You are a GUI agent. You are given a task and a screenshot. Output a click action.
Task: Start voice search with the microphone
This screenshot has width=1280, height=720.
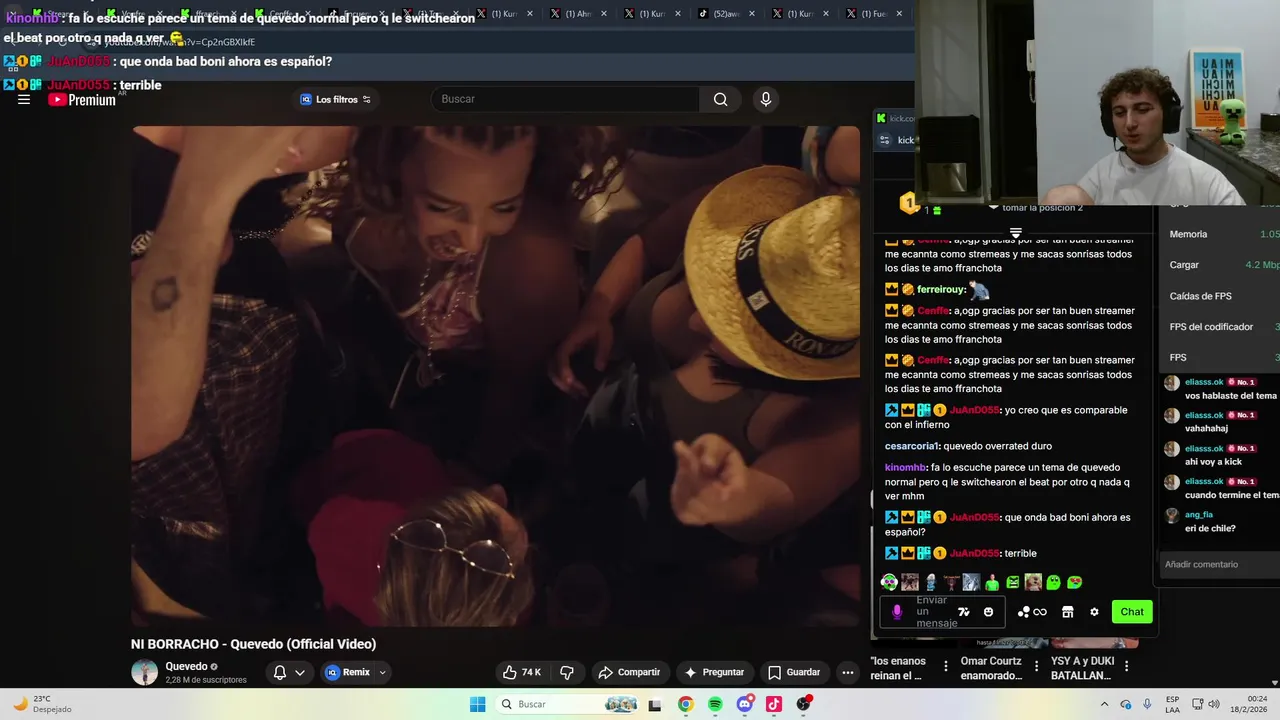pyautogui.click(x=765, y=99)
